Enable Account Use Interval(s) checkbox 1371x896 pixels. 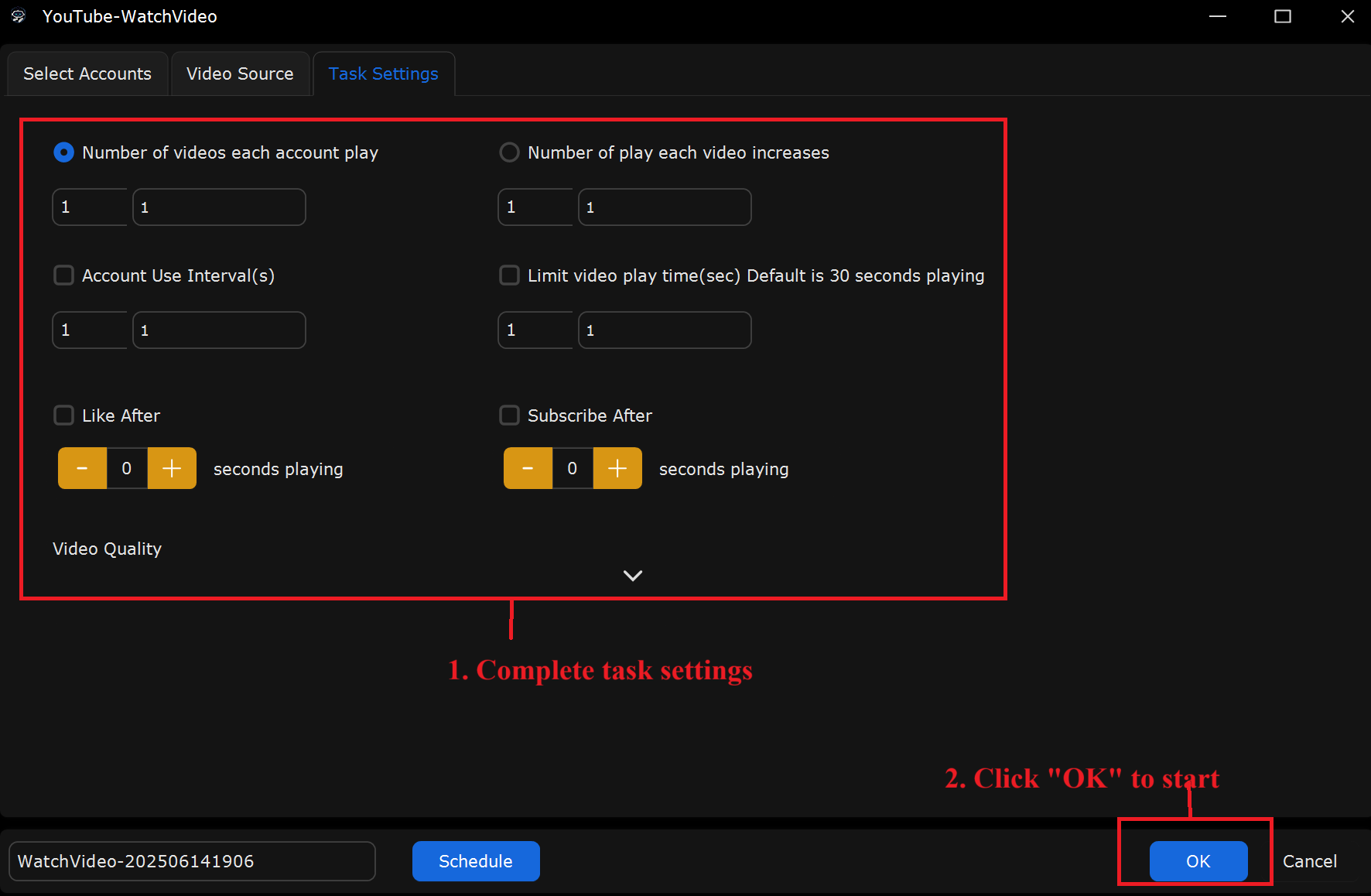(x=63, y=275)
